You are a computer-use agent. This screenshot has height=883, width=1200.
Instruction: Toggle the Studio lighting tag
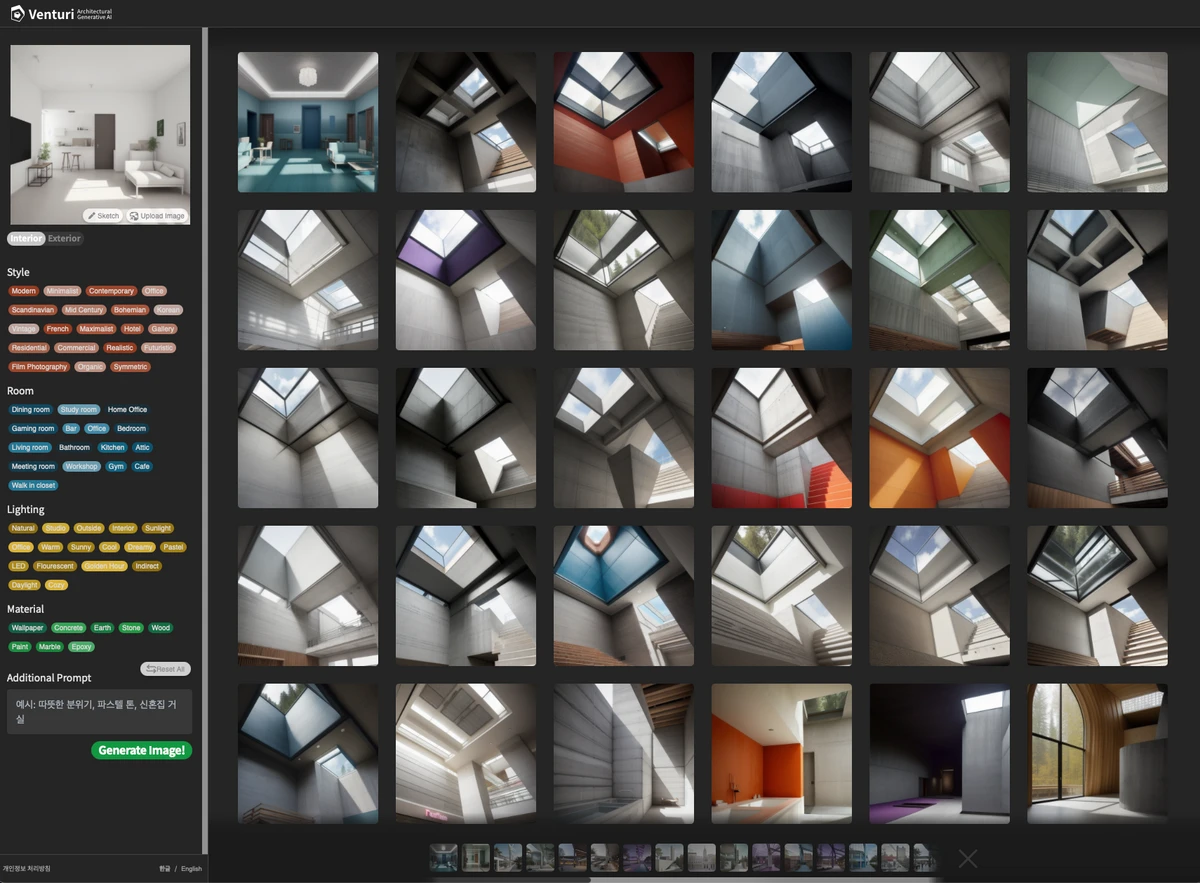[x=56, y=528]
